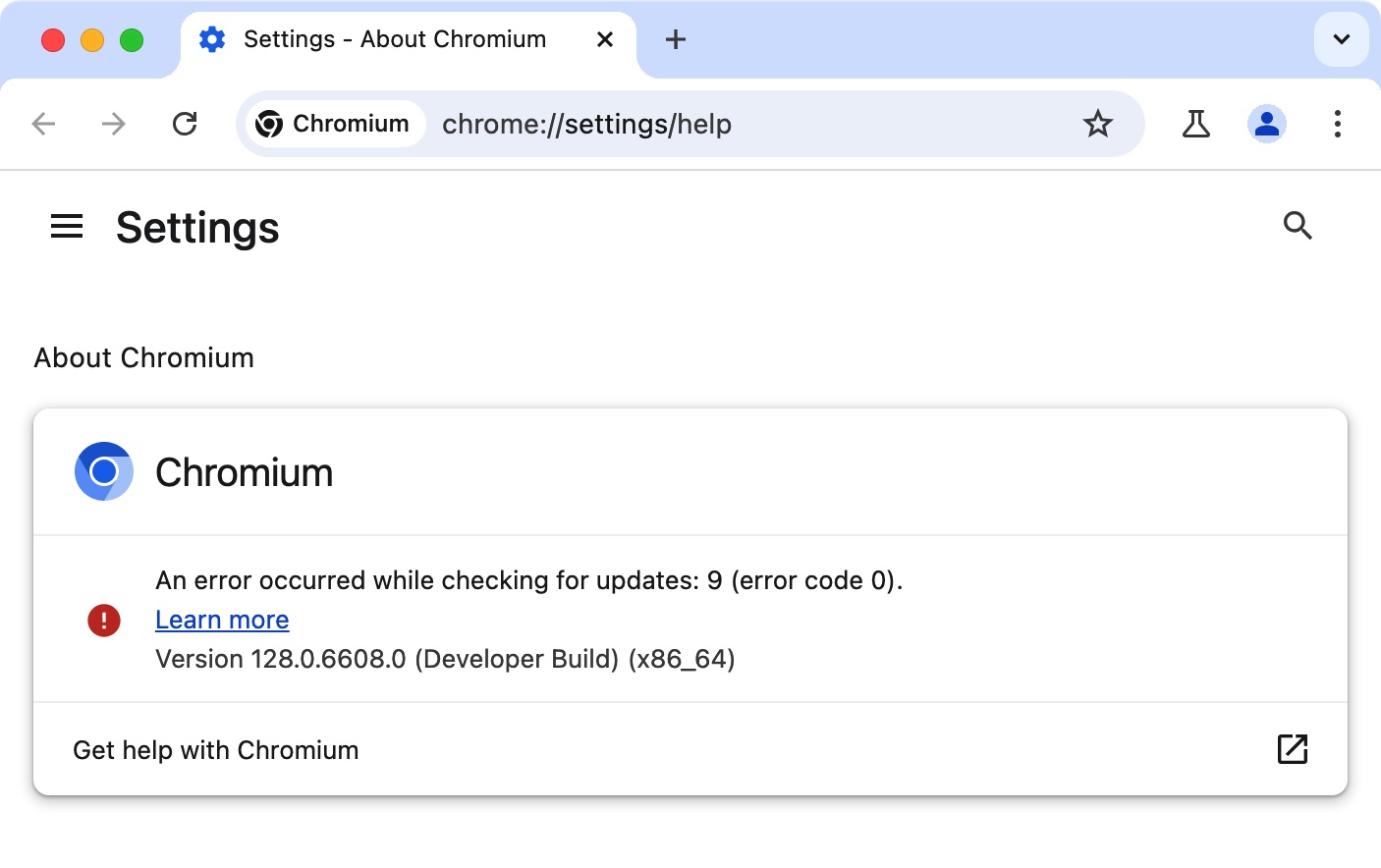Expand the tab search dropdown arrow
Viewport: 1381px width, 868px height.
pos(1341,39)
